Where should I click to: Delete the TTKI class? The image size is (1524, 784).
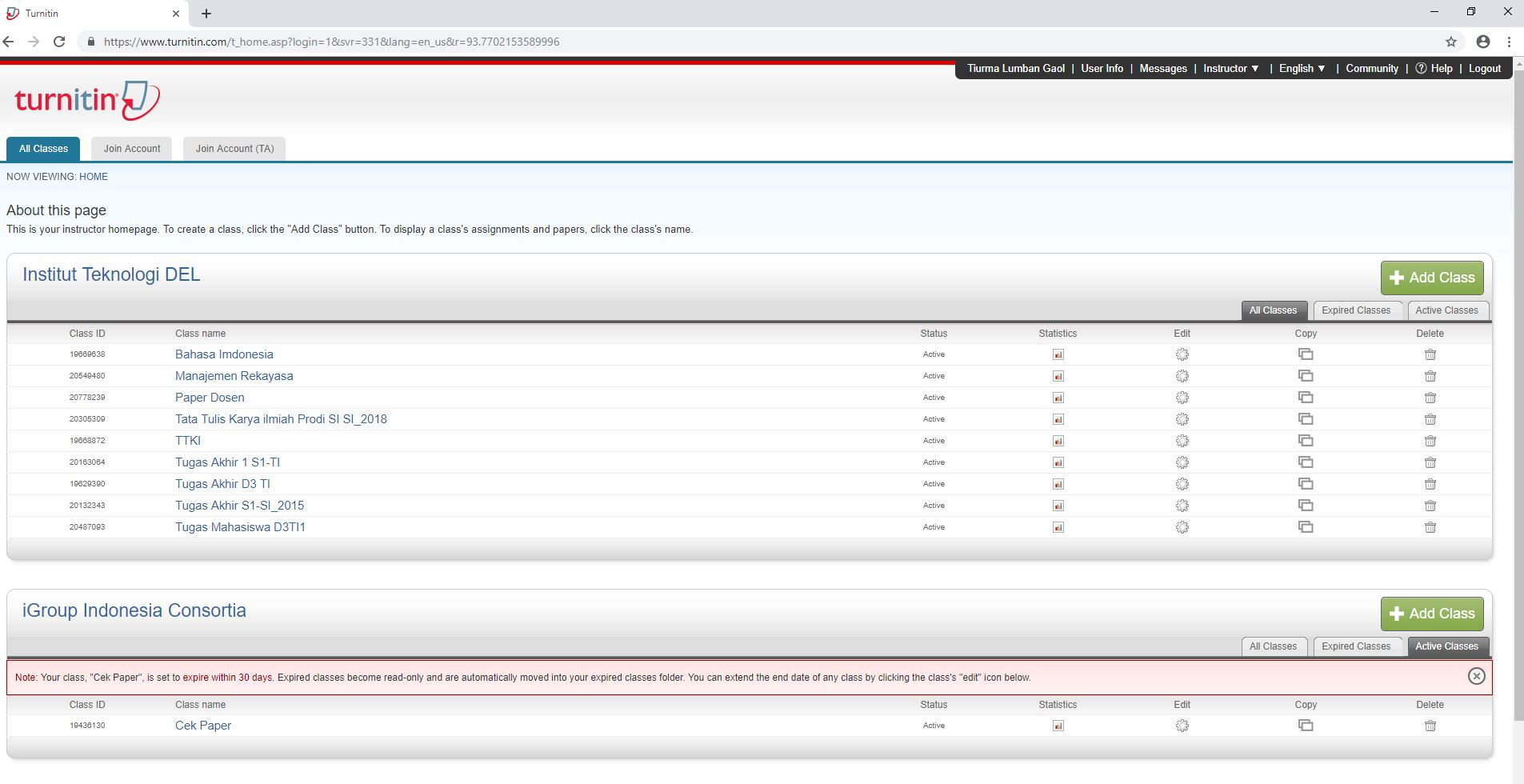pyautogui.click(x=1430, y=441)
